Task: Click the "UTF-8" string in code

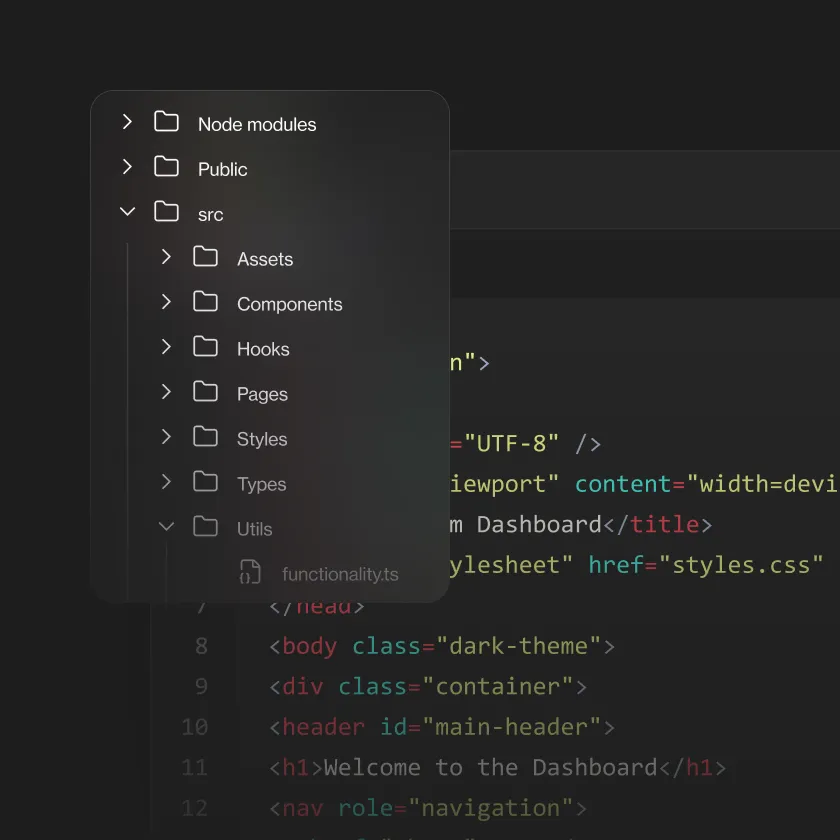Action: (511, 444)
